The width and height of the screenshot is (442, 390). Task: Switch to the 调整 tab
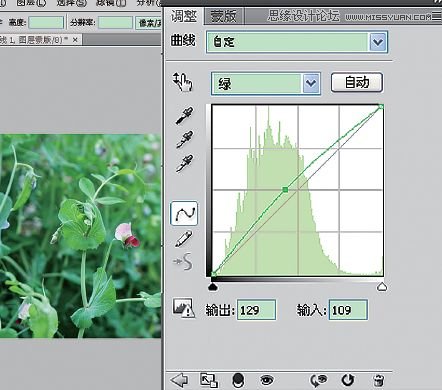click(x=184, y=16)
